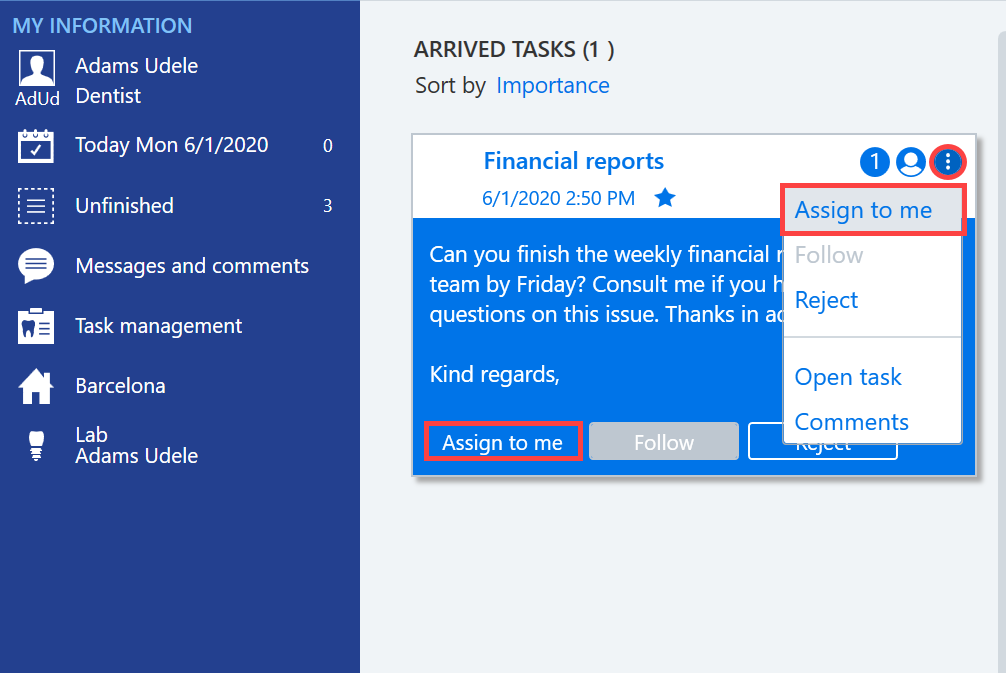Click the star importance icon on the task
Screen dimensions: 1006x673
coord(665,198)
